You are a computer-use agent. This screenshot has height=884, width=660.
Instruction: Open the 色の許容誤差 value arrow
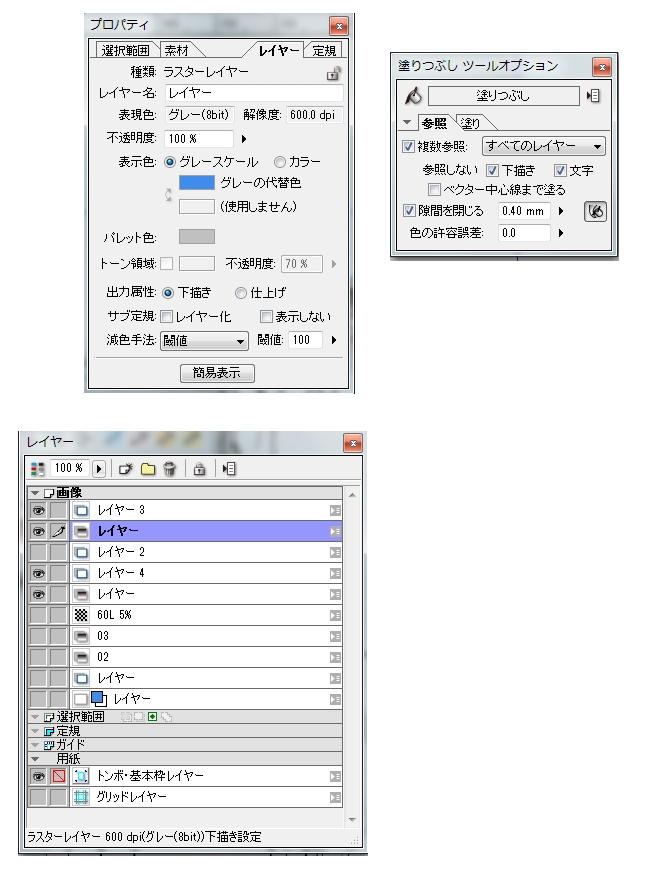click(x=561, y=233)
